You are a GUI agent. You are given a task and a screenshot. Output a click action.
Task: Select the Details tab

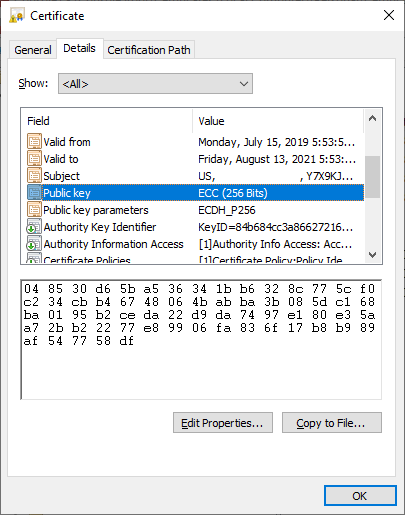point(79,49)
